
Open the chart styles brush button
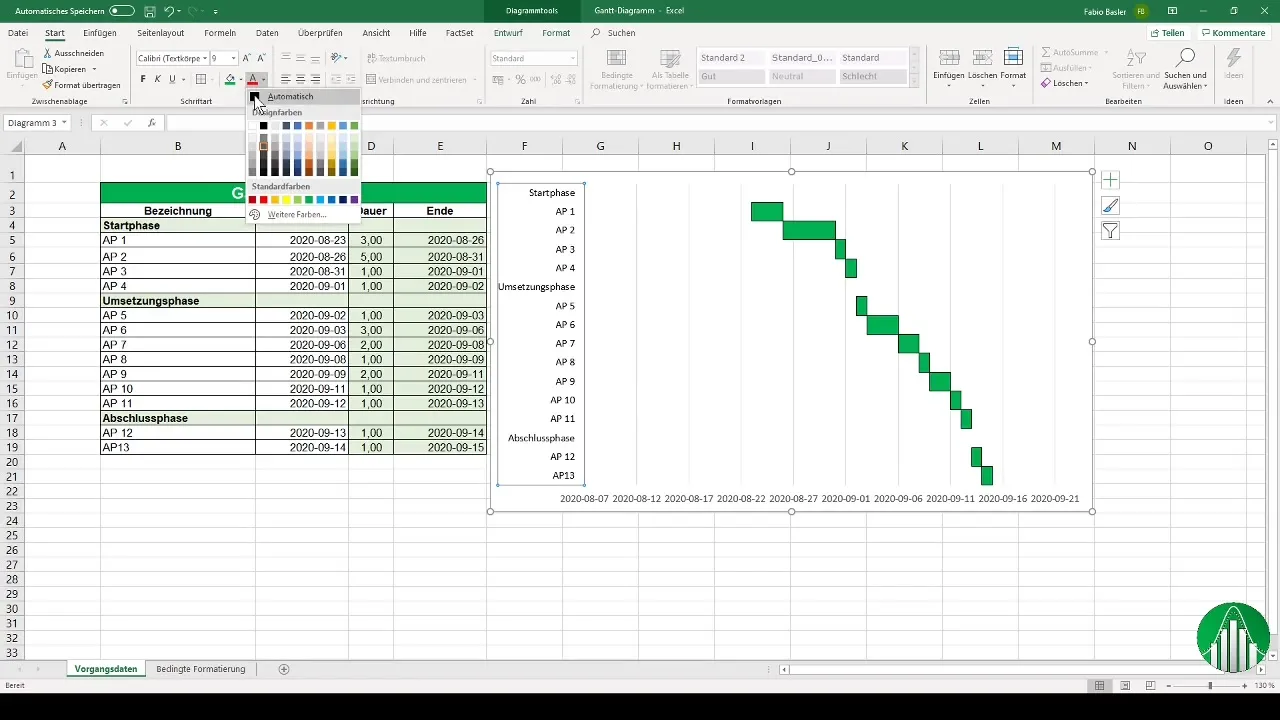(x=1110, y=206)
